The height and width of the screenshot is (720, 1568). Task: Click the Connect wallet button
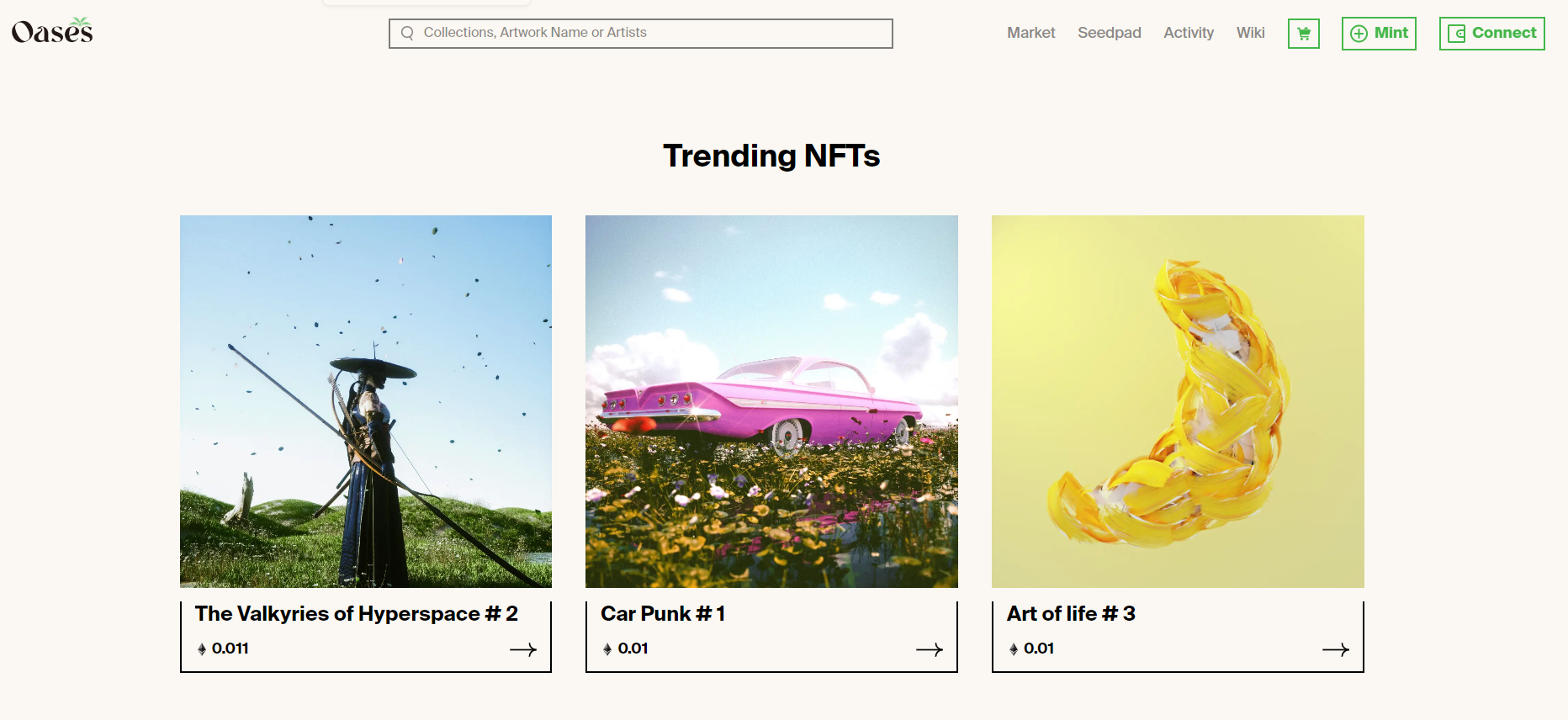coord(1491,34)
